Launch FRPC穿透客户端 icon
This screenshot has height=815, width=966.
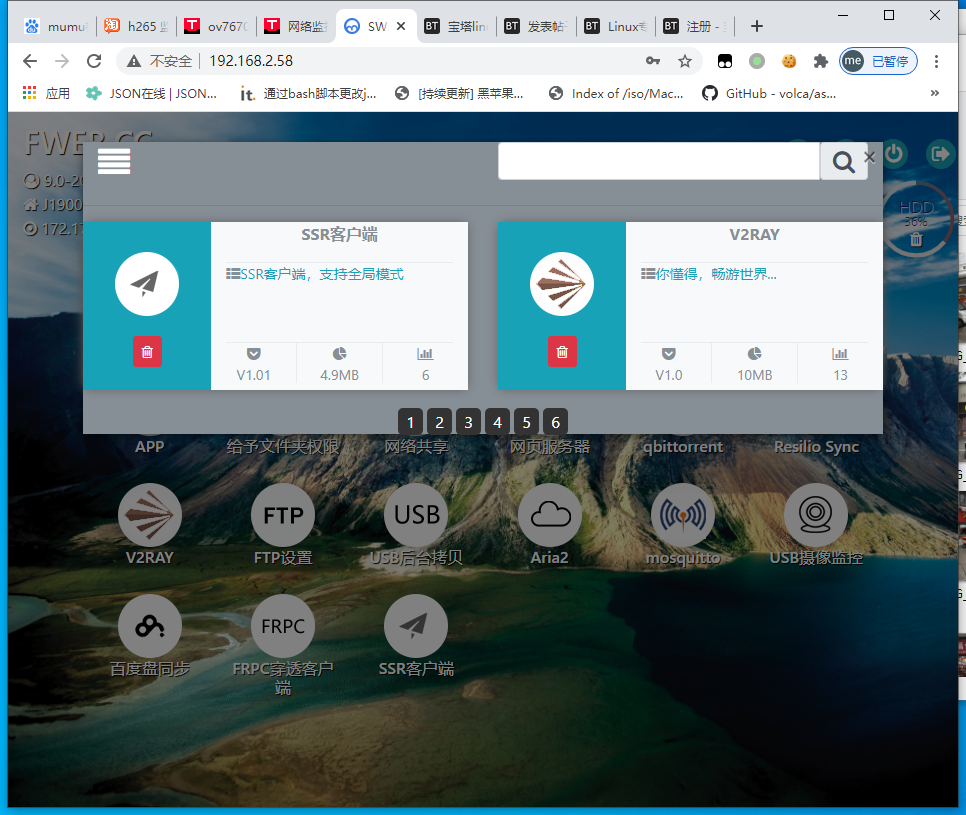[283, 627]
